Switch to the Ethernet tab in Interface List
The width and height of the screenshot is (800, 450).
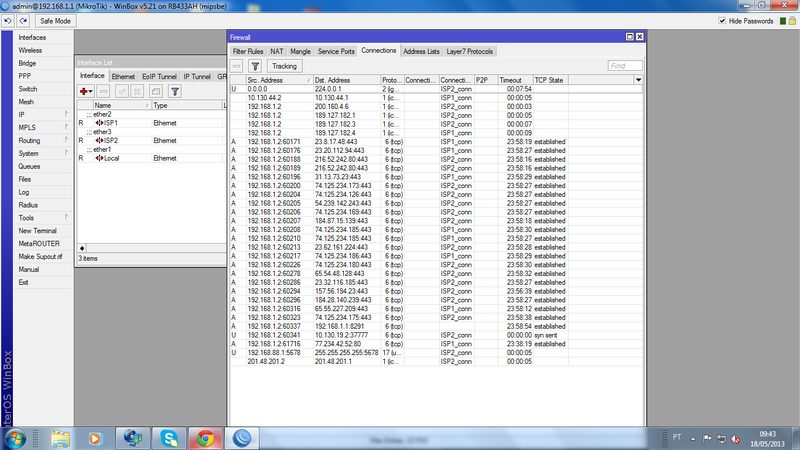tap(123, 77)
